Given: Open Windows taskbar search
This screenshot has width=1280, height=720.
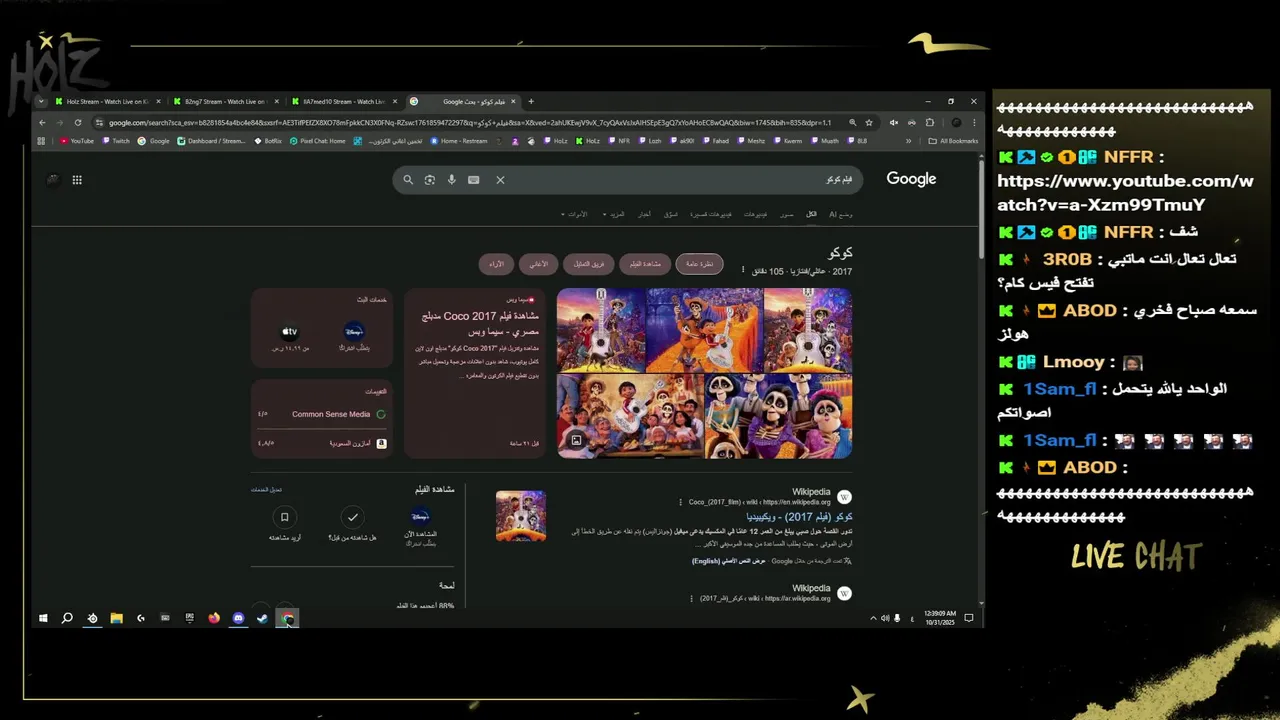Looking at the screenshot, I should pos(67,619).
